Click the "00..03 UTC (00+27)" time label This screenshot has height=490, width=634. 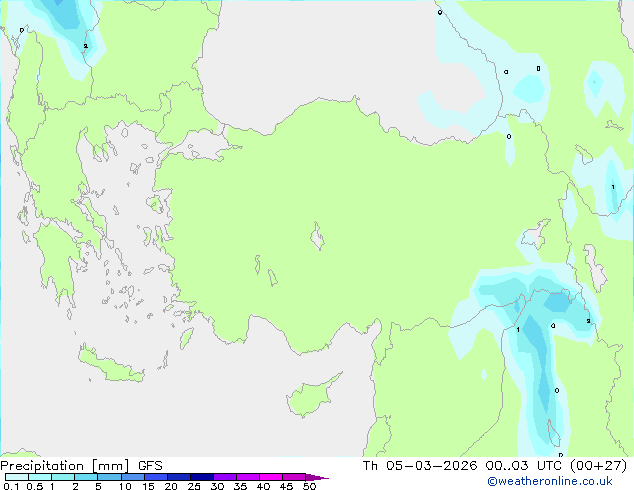[x=556, y=466]
